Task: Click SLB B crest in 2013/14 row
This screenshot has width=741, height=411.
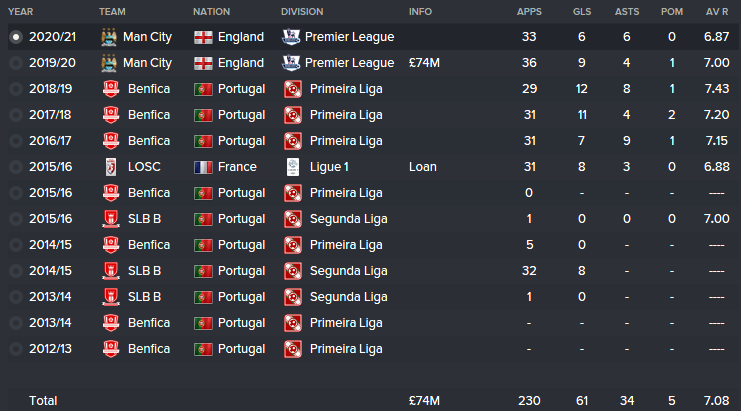Action: (x=111, y=297)
